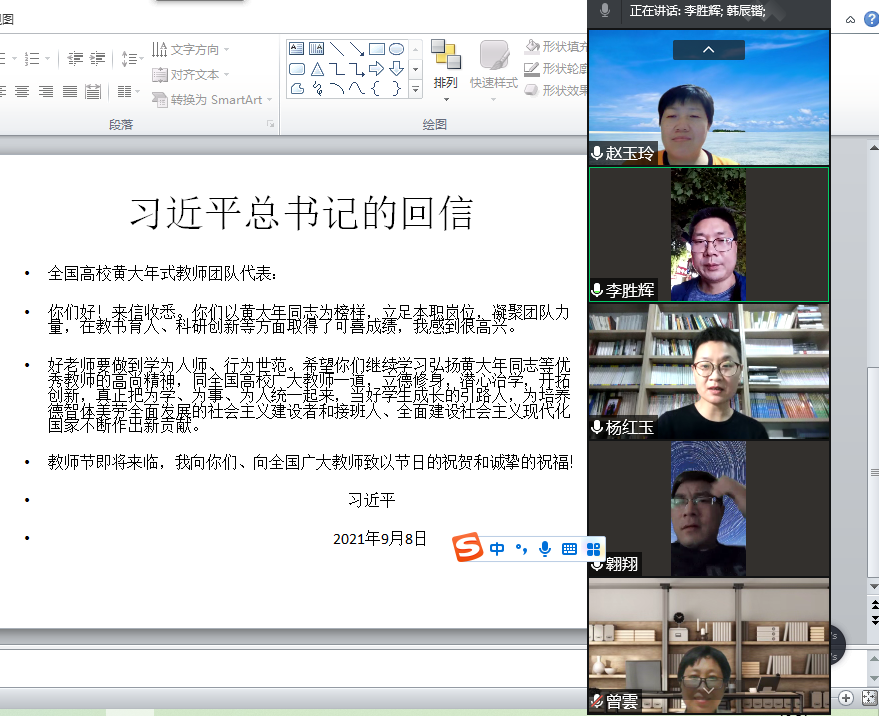879x716 pixels.
Task: Open the Sogou toolbox grid icon
Action: 593,548
